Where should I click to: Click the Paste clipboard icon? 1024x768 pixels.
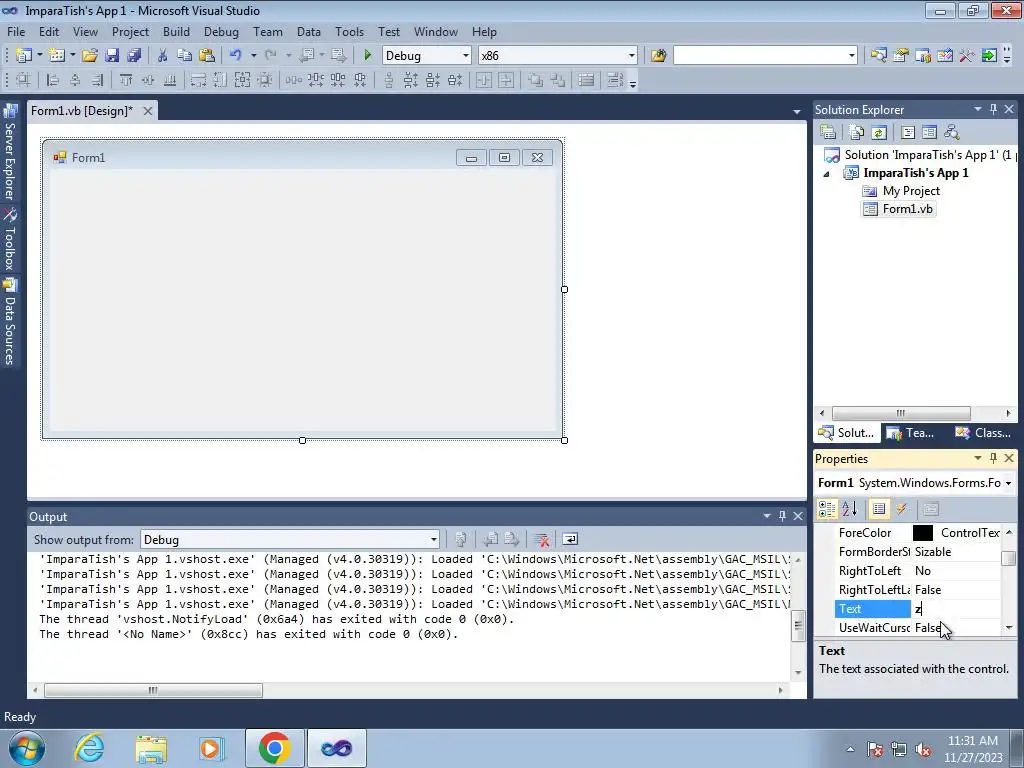pos(207,56)
